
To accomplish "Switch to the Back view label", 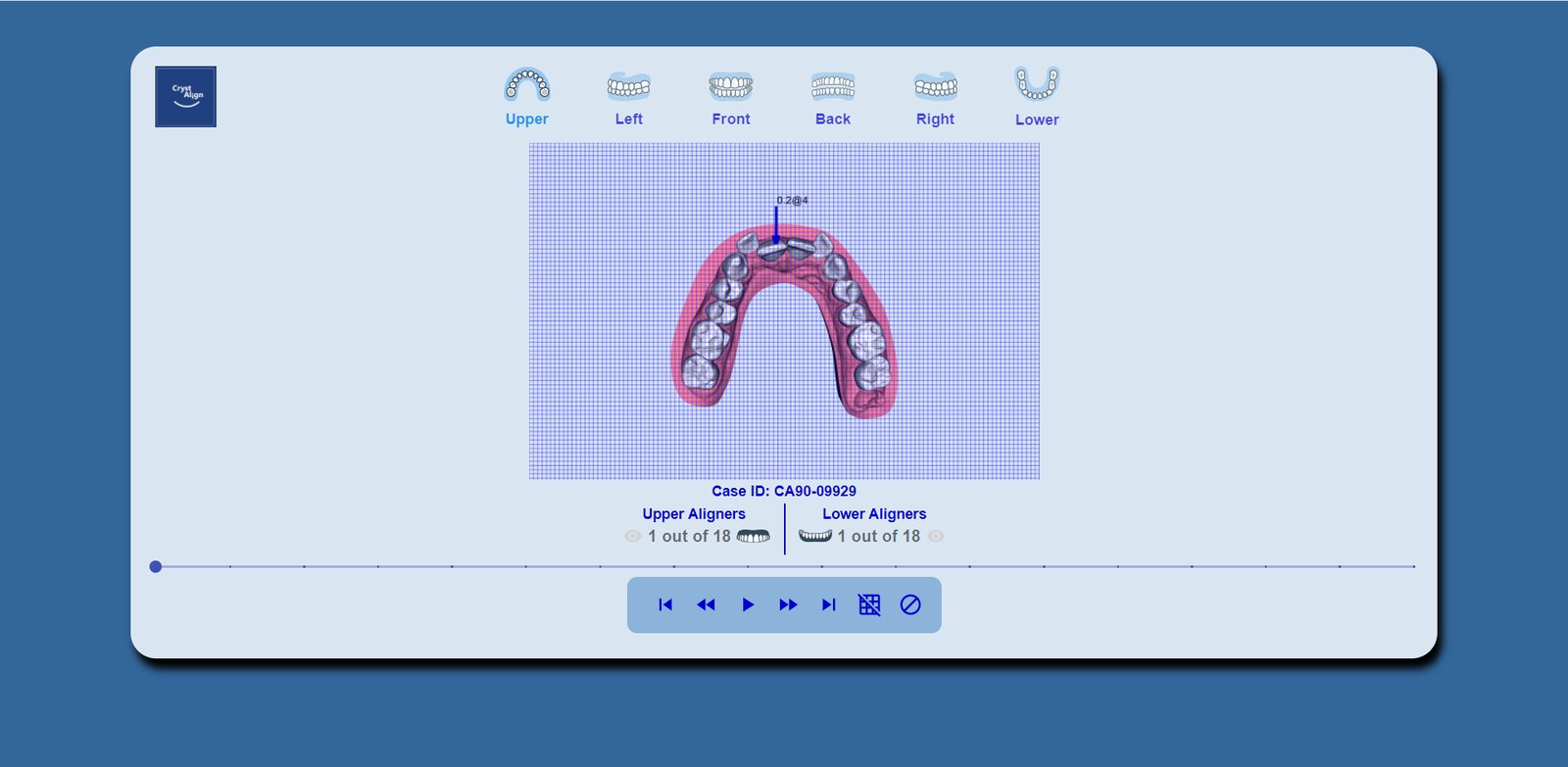I will coord(833,120).
